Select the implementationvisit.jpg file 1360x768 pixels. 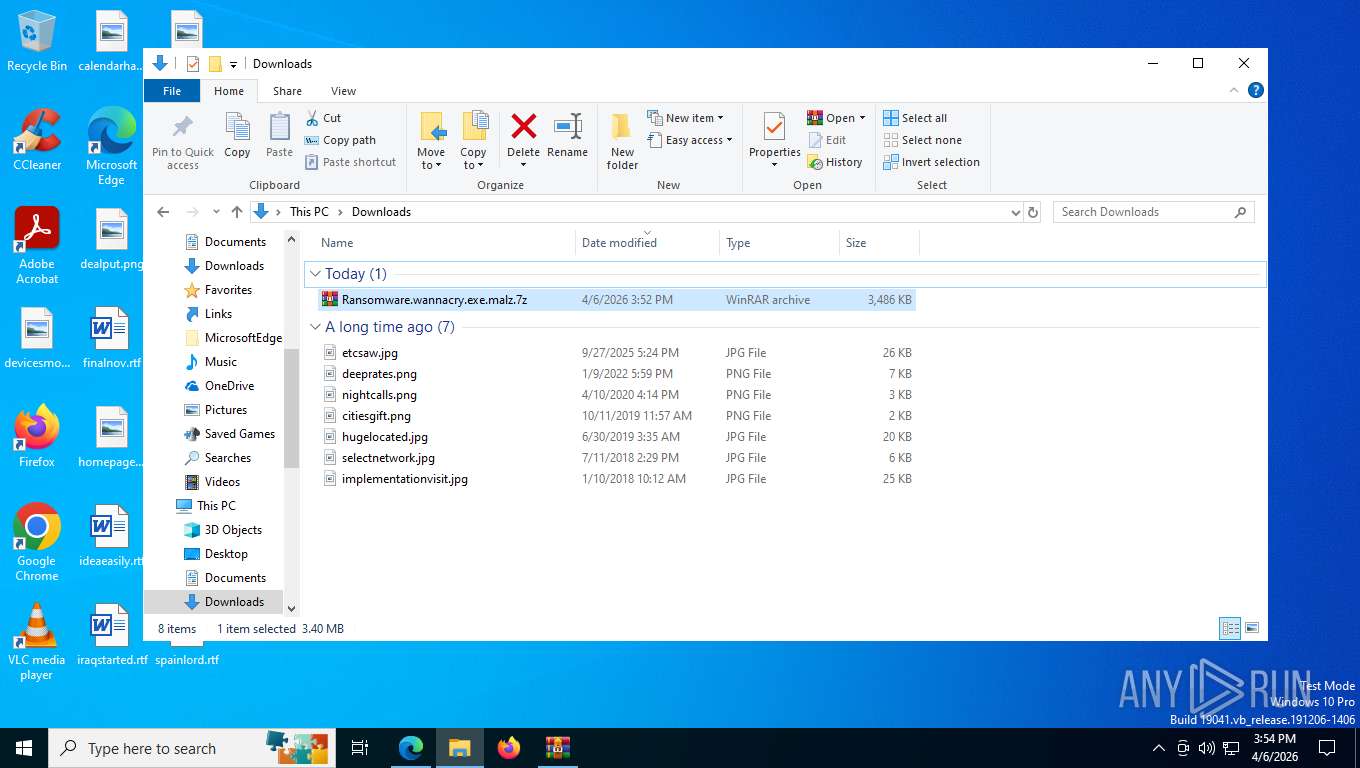(x=617, y=479)
